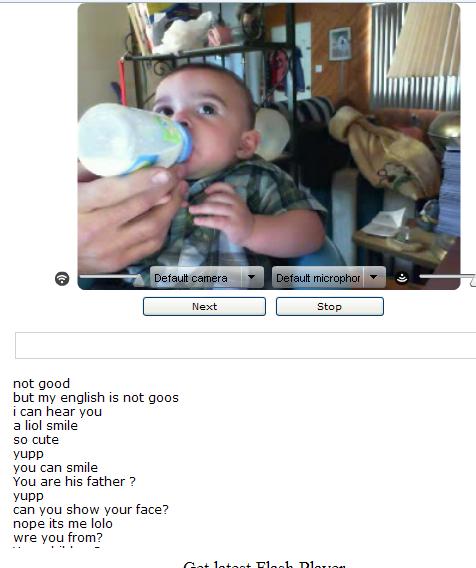Screen dimensions: 476x568
Task: Select the "nope its me lolo" reply
Action: (63, 523)
